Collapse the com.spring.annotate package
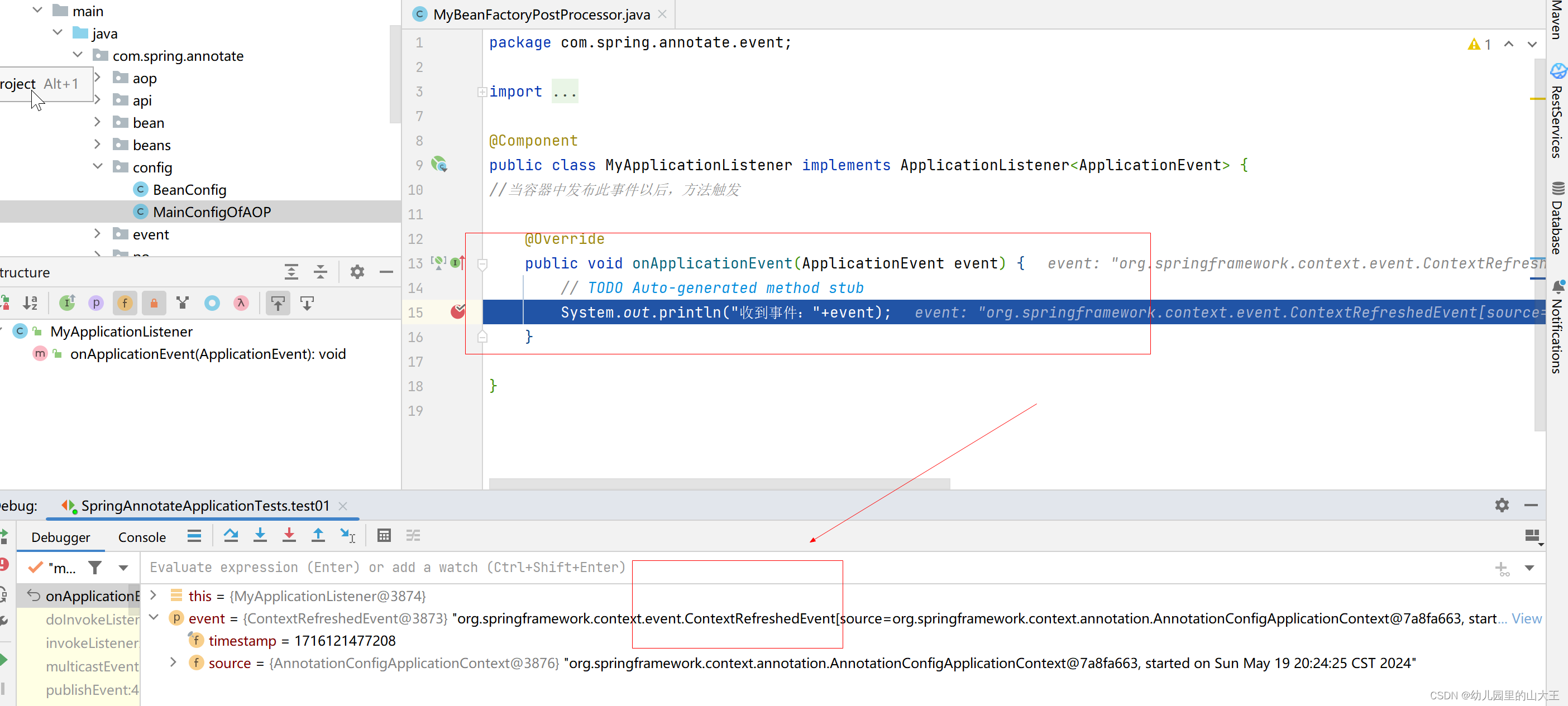Image resolution: width=1568 pixels, height=706 pixels. pyautogui.click(x=78, y=55)
